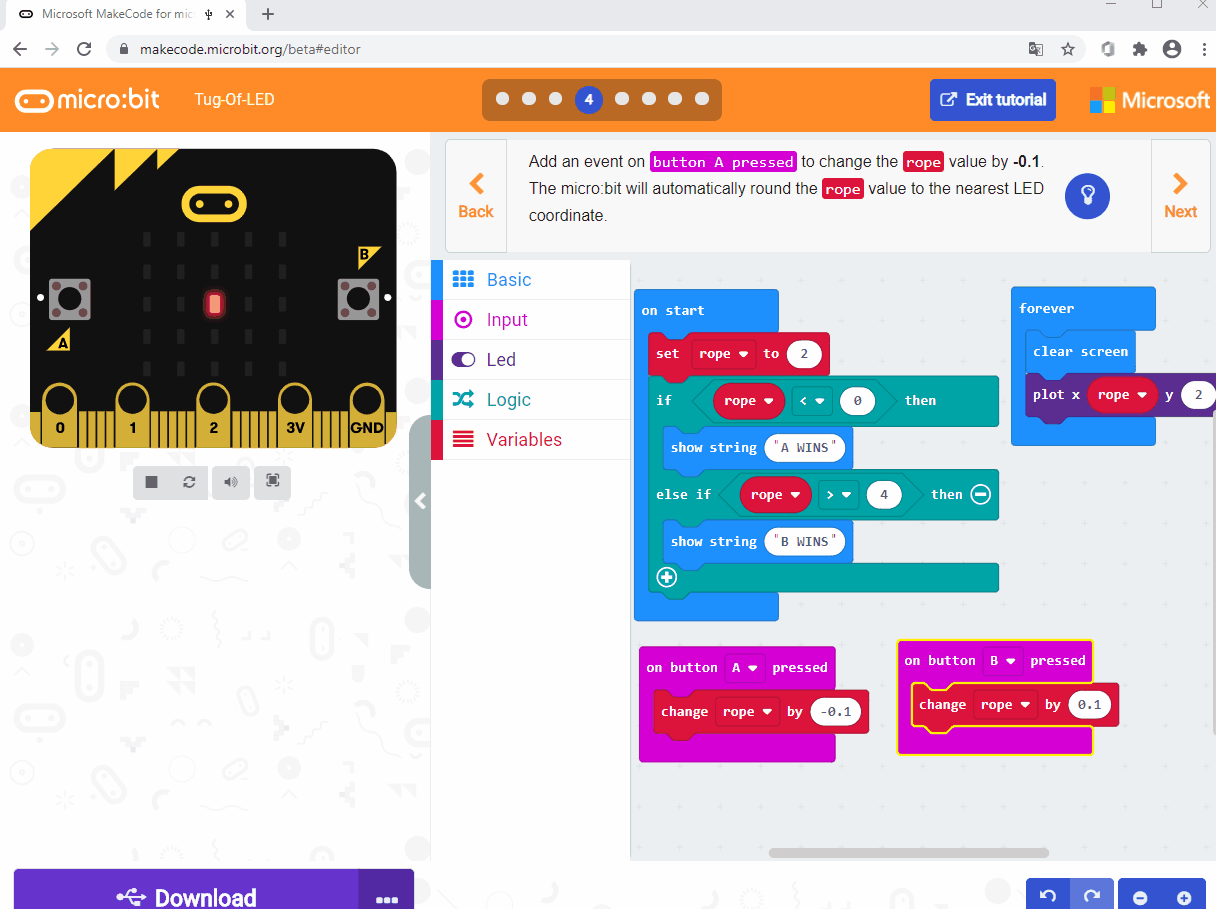Open the Variables category
Screen dimensions: 1216x909
tap(524, 439)
